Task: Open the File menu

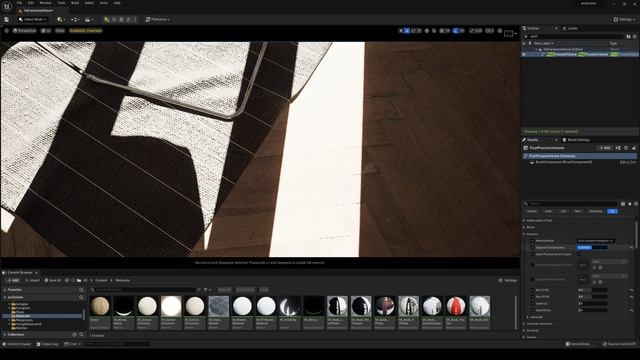Action: click(x=19, y=3)
